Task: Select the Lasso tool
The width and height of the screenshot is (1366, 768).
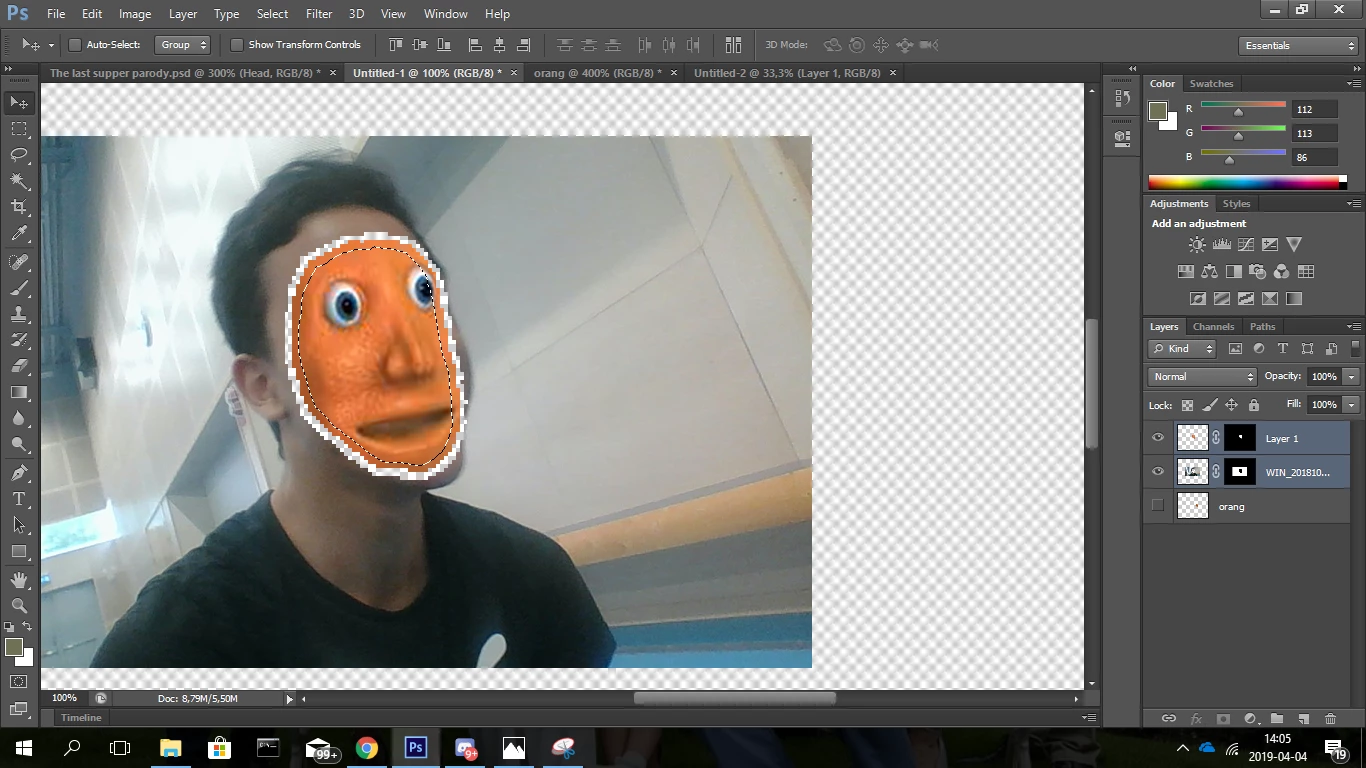Action: point(19,155)
